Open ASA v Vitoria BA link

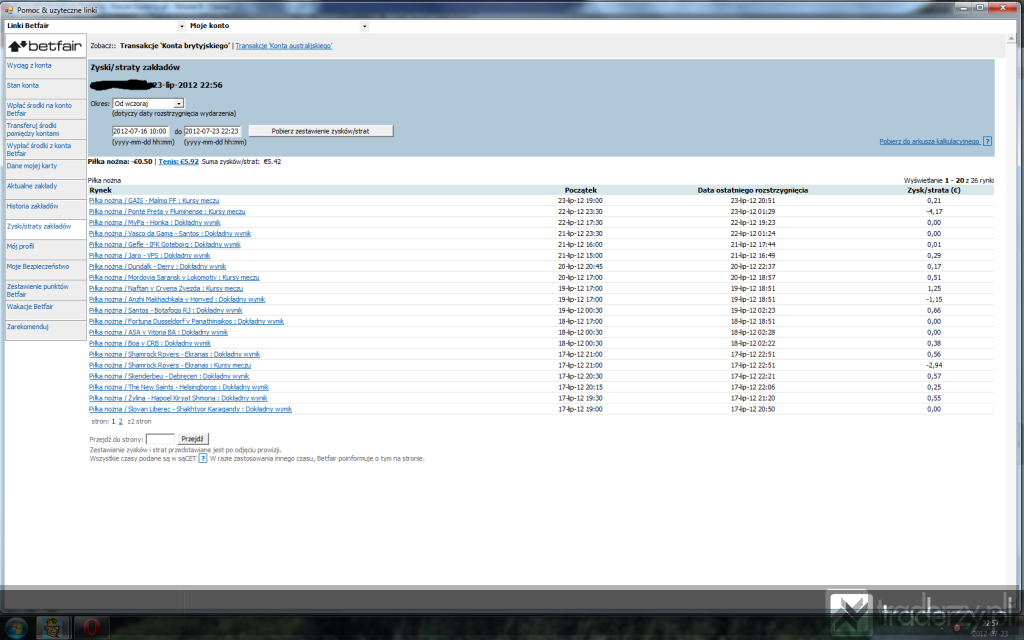pyautogui.click(x=158, y=332)
